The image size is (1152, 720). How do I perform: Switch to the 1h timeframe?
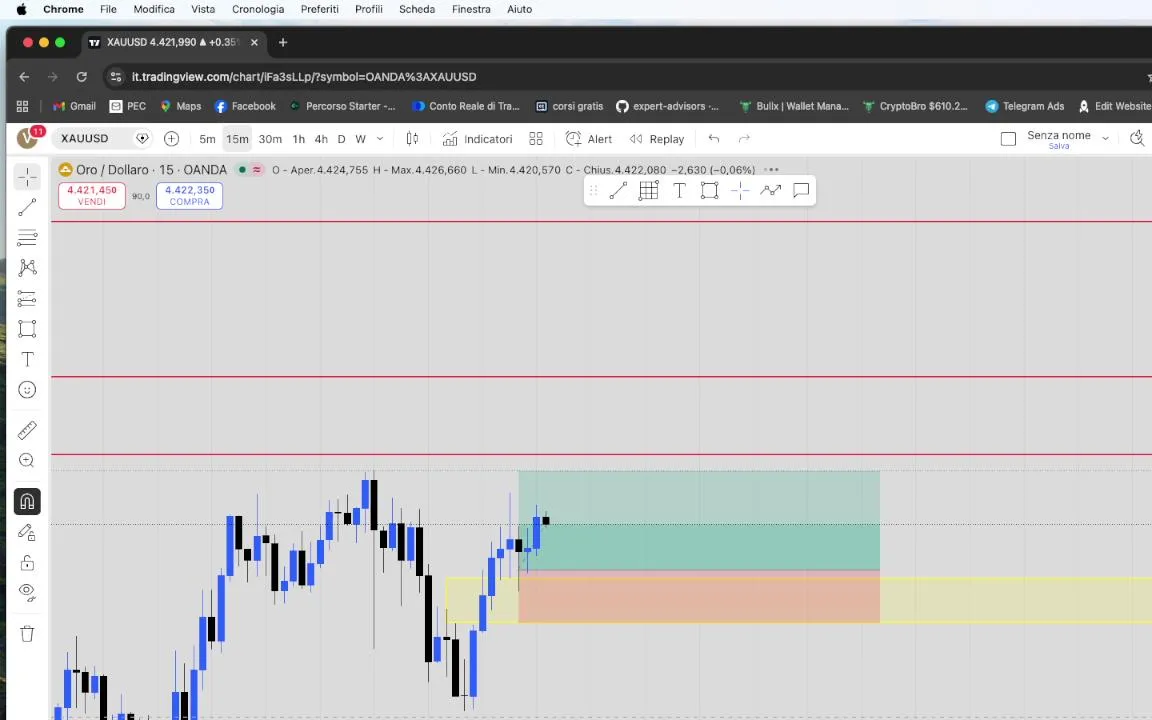(298, 139)
